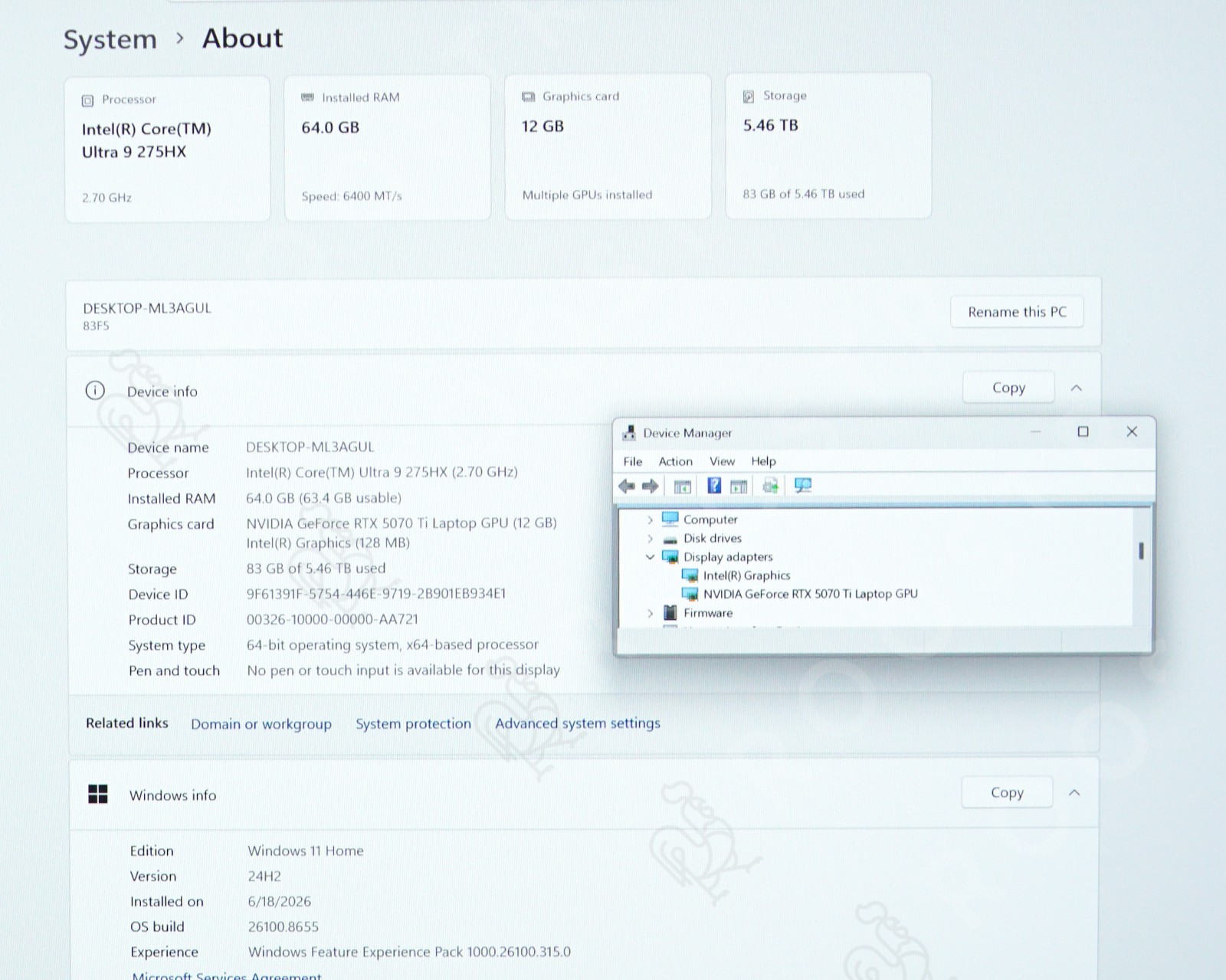Open the Domain or workgroup link
The height and width of the screenshot is (980, 1226).
tap(261, 724)
